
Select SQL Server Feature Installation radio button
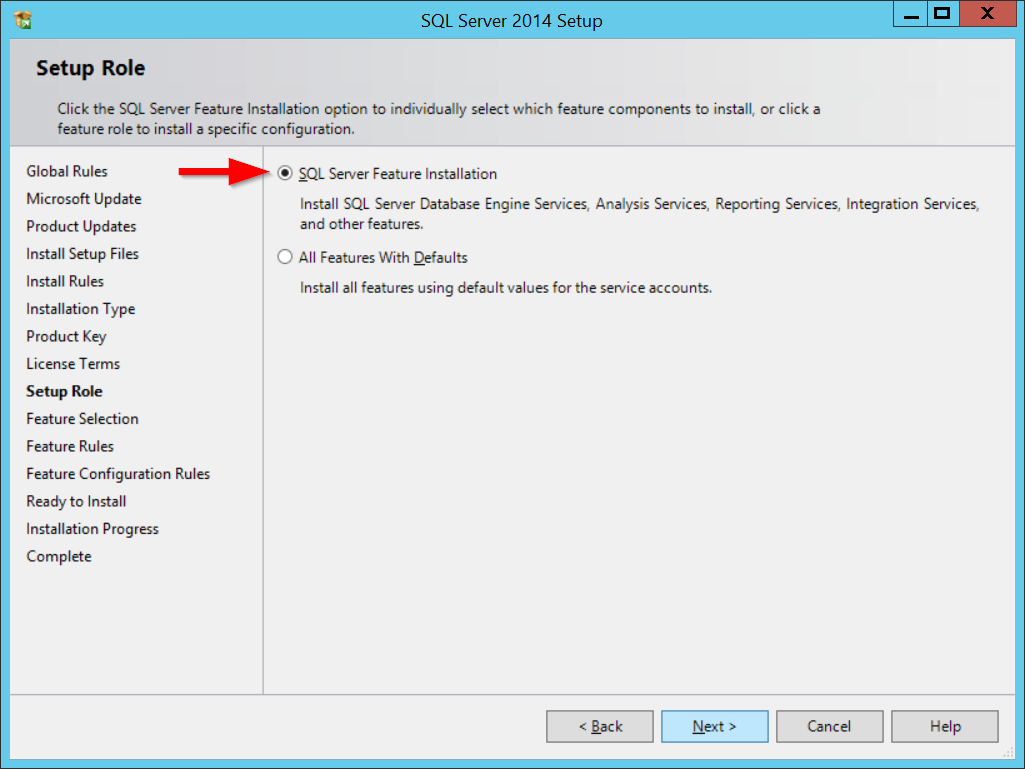(x=286, y=174)
